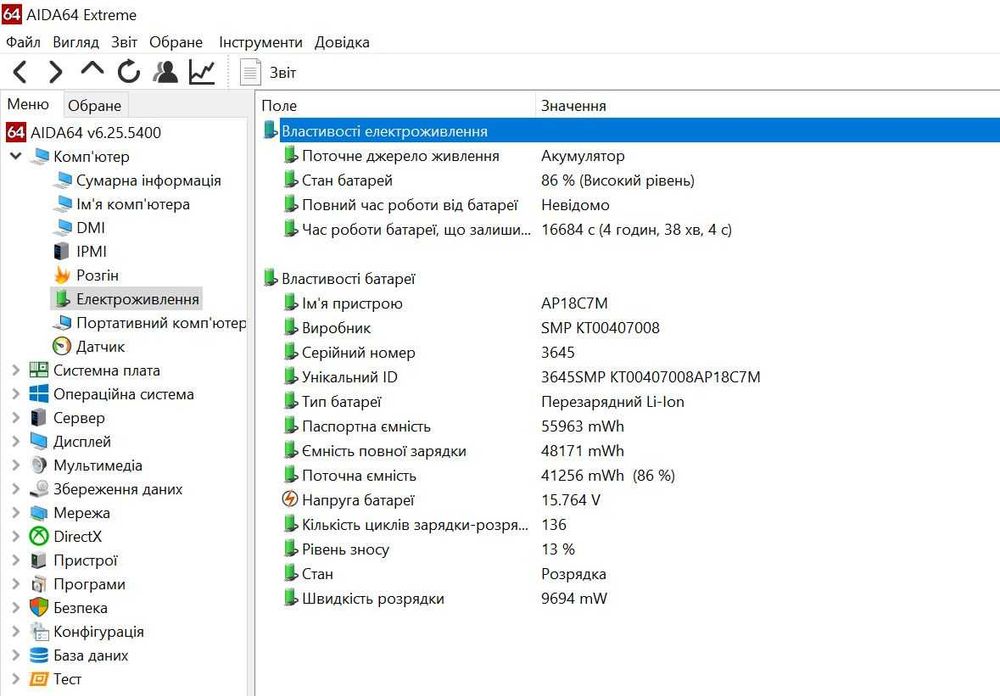Expand the Програми node
The width and height of the screenshot is (1000, 696).
coord(16,584)
